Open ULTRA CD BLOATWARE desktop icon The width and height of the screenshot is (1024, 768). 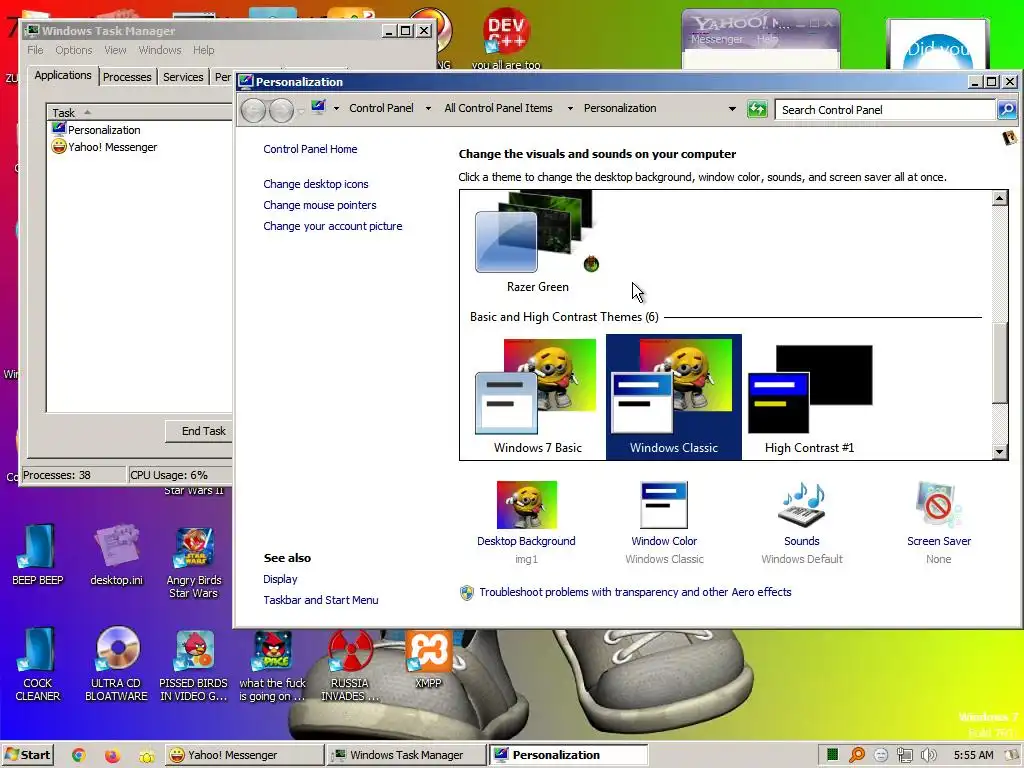click(116, 664)
